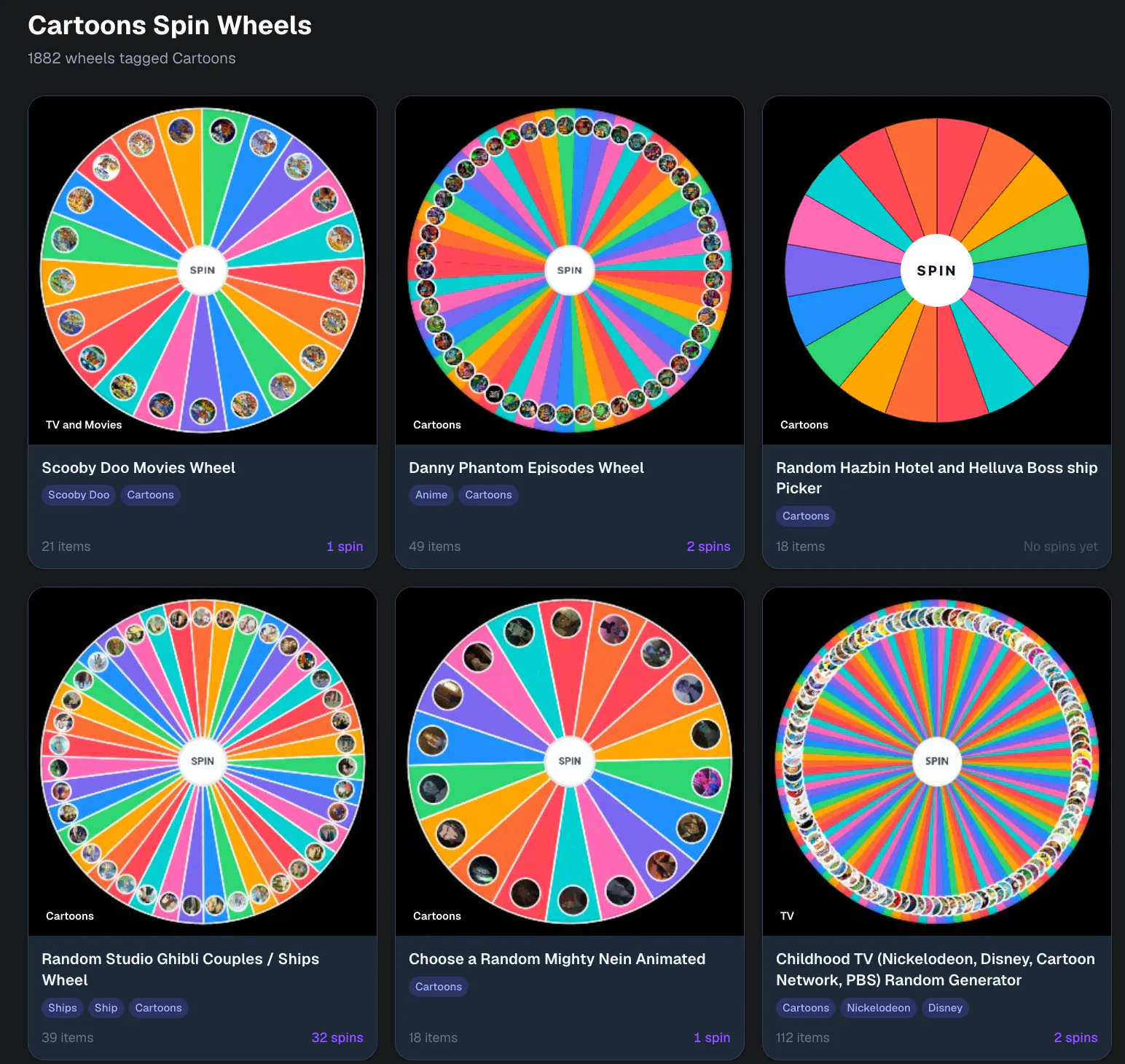The width and height of the screenshot is (1125, 1064).
Task: Click "1 spin" on the Mighty Nein card
Action: pyautogui.click(x=712, y=1038)
